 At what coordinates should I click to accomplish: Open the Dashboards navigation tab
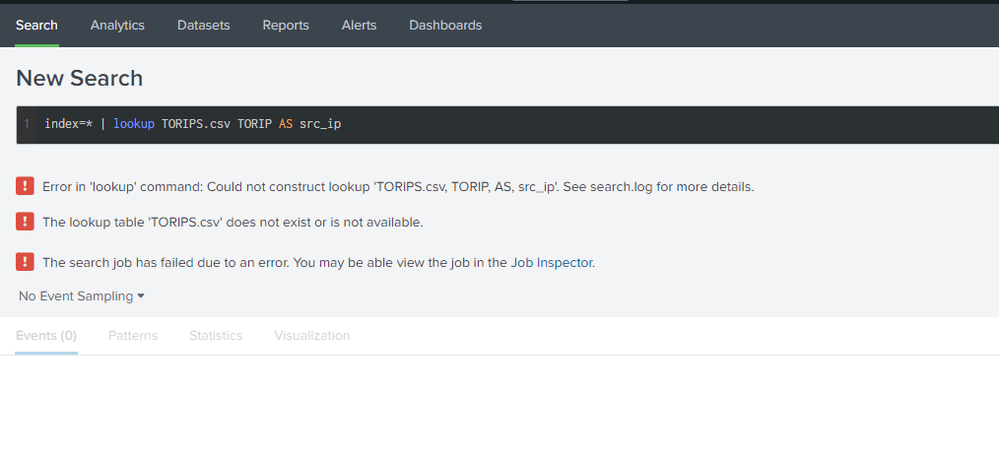[x=445, y=25]
